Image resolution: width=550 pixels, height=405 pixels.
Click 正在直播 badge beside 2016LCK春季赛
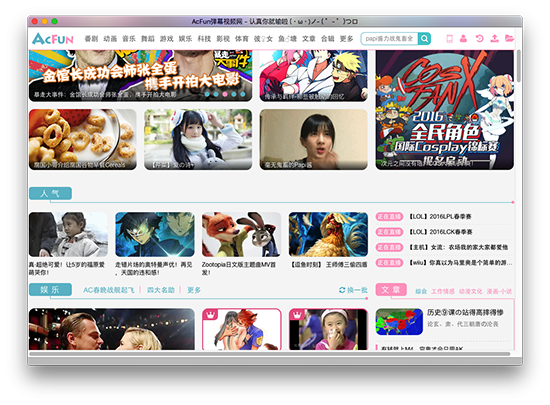pyautogui.click(x=389, y=232)
